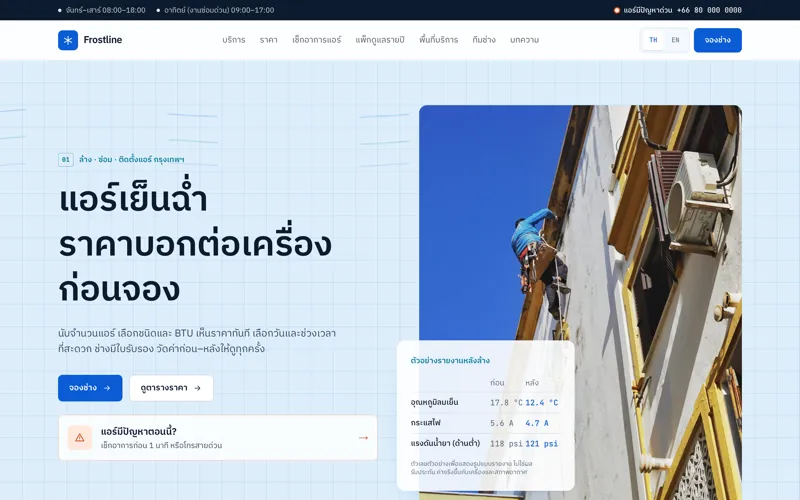Click the orange arrow on the problem card

(x=363, y=437)
